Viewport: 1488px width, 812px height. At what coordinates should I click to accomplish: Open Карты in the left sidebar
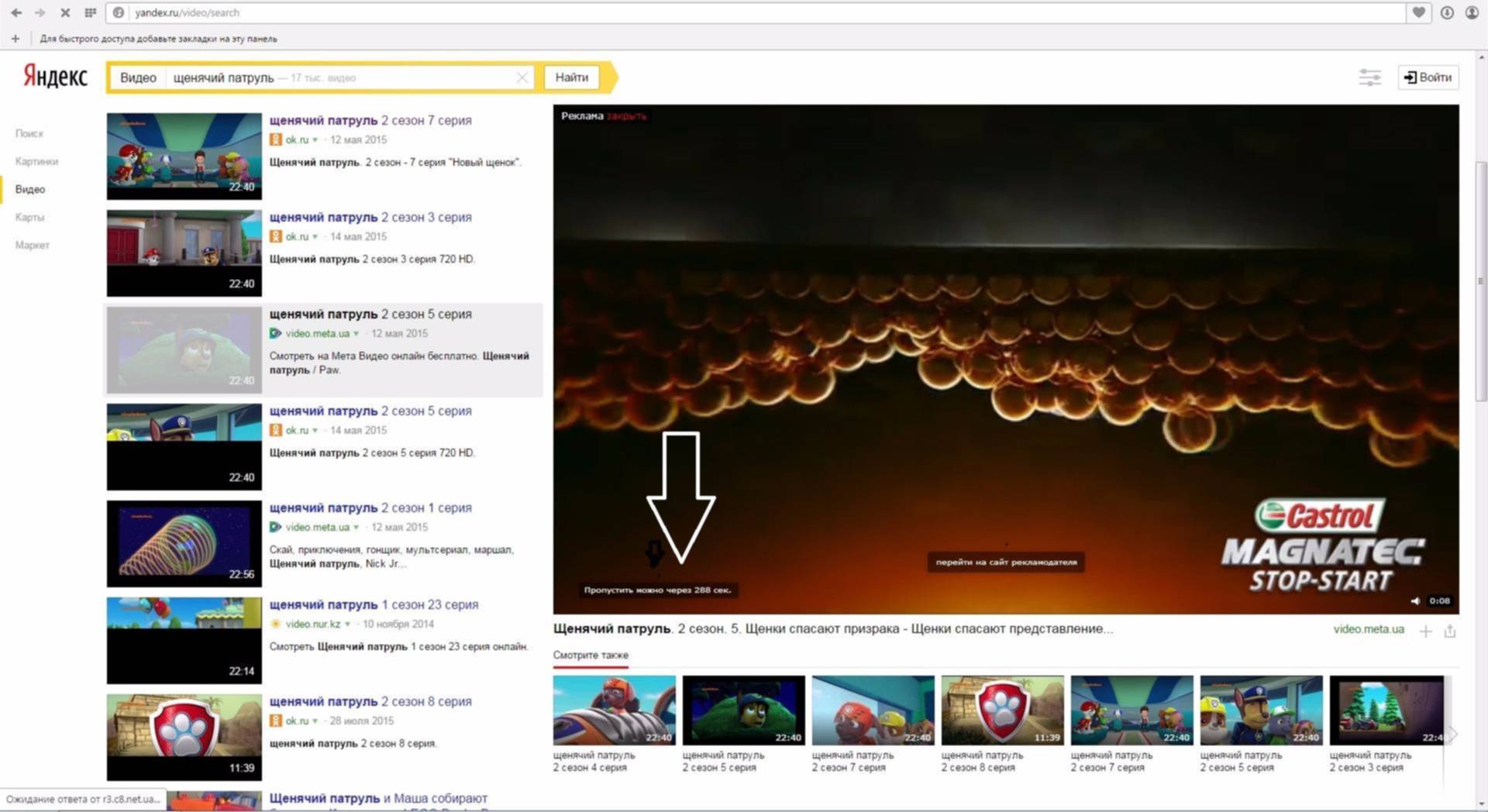pos(29,217)
